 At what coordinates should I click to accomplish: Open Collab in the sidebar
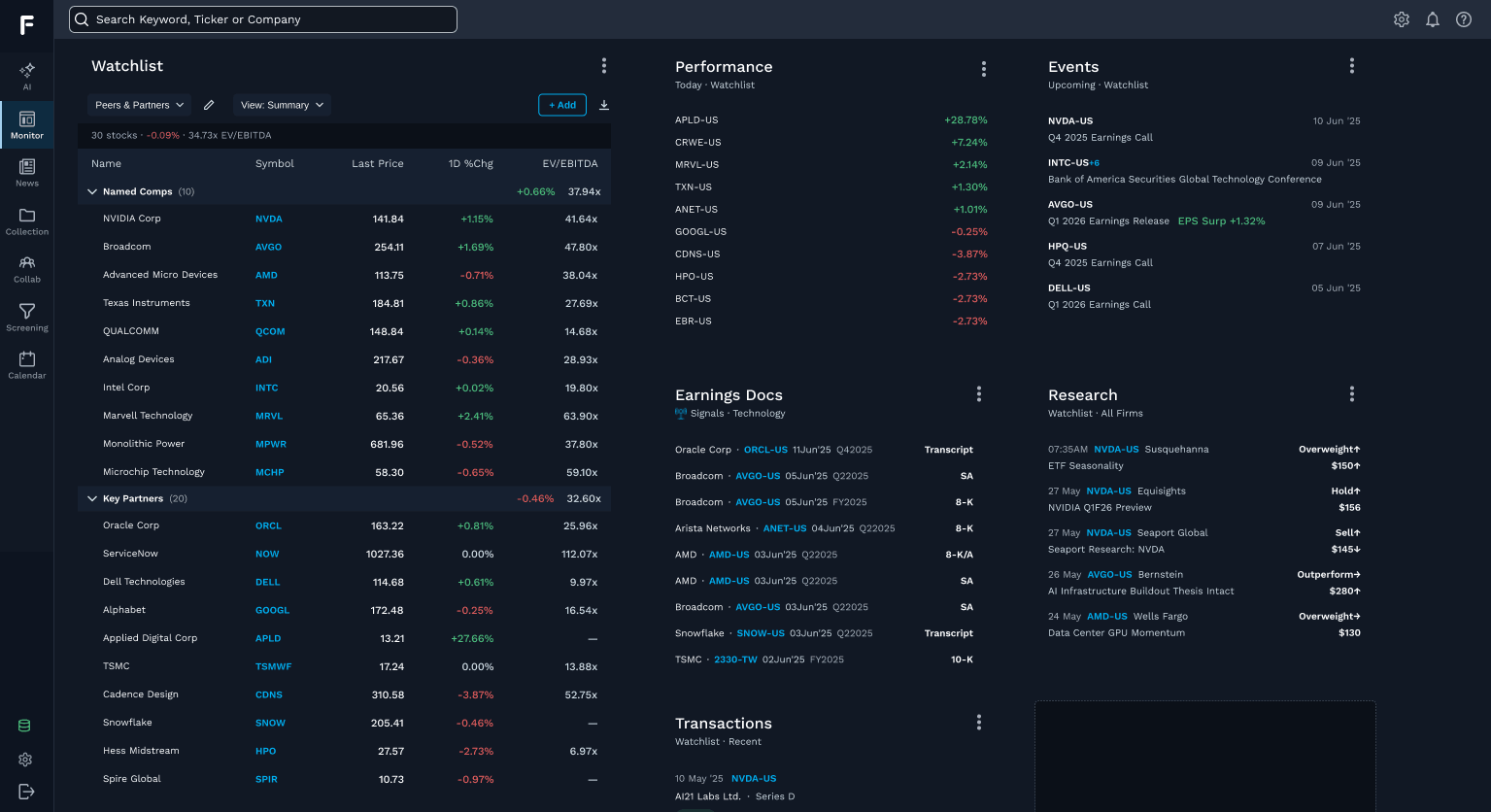(x=27, y=269)
